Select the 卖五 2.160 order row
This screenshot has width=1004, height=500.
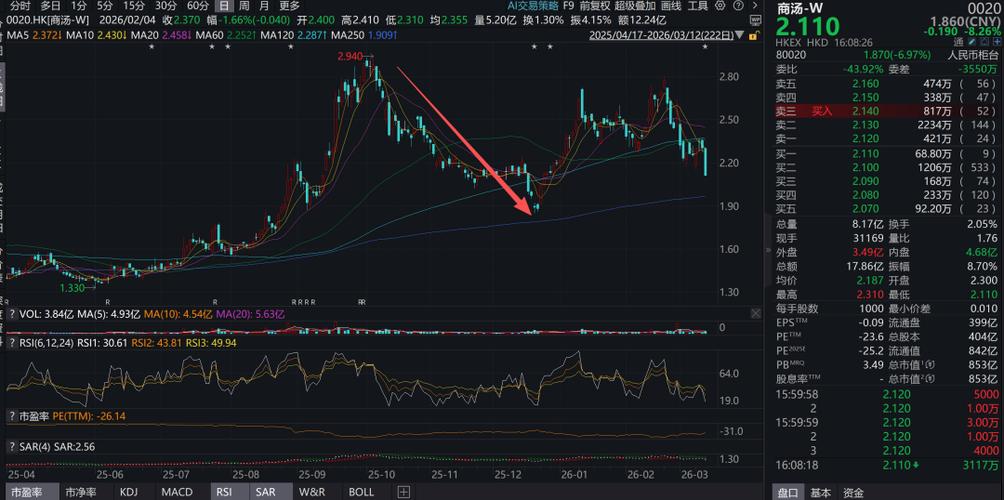click(x=887, y=83)
